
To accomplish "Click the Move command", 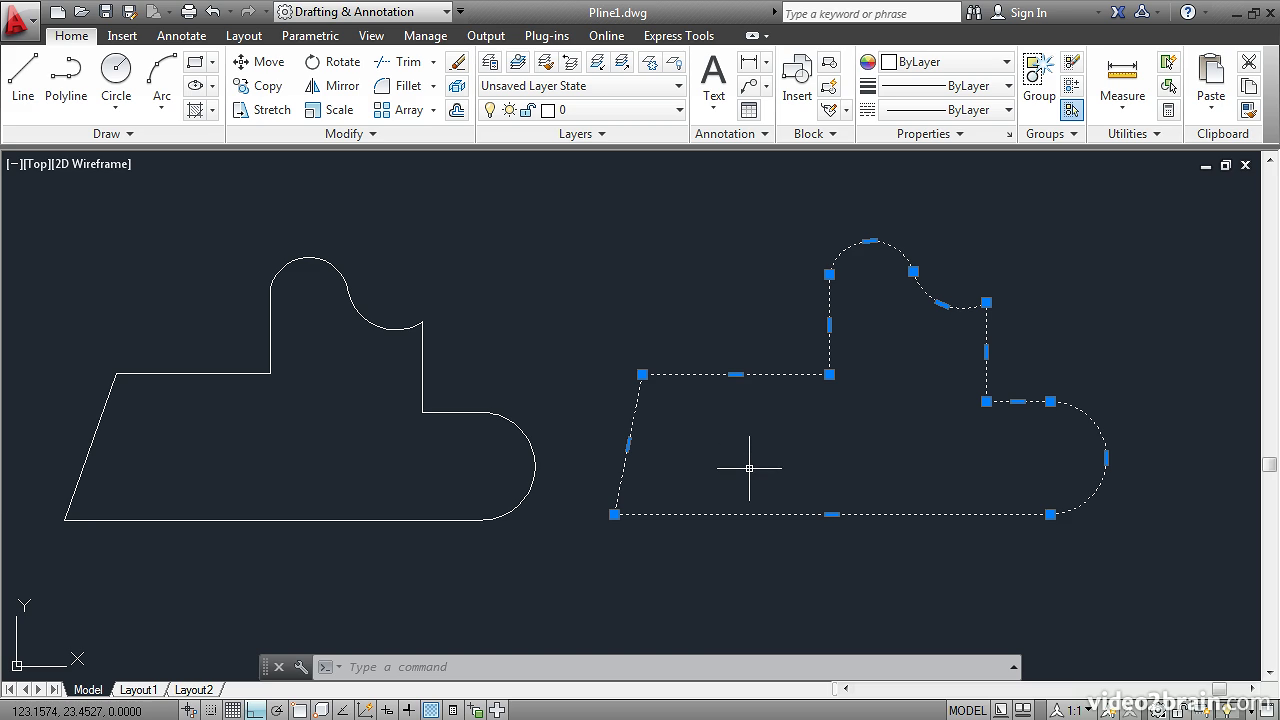I will tap(259, 62).
